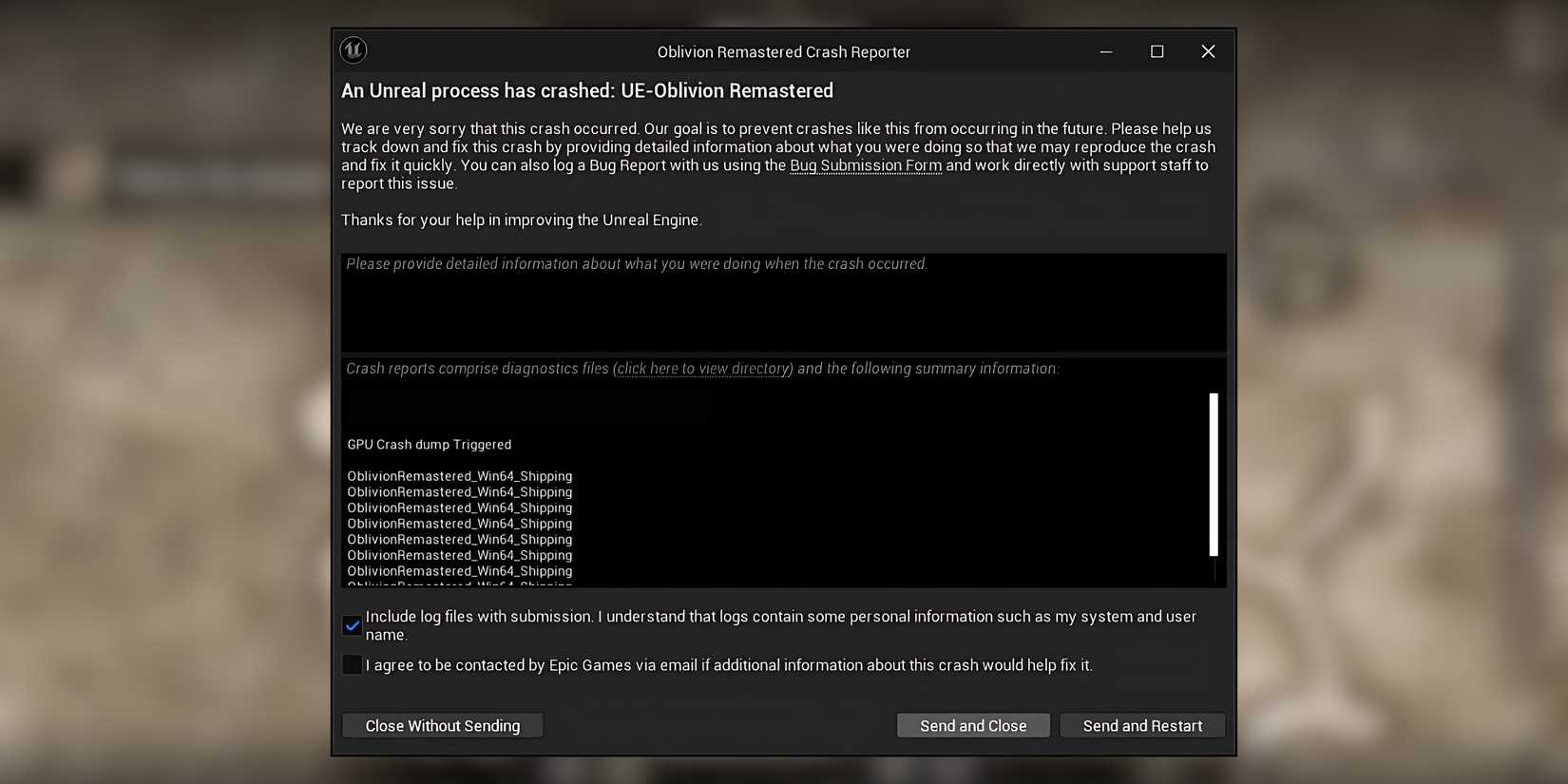Click the Send and Restart button

coord(1141,725)
